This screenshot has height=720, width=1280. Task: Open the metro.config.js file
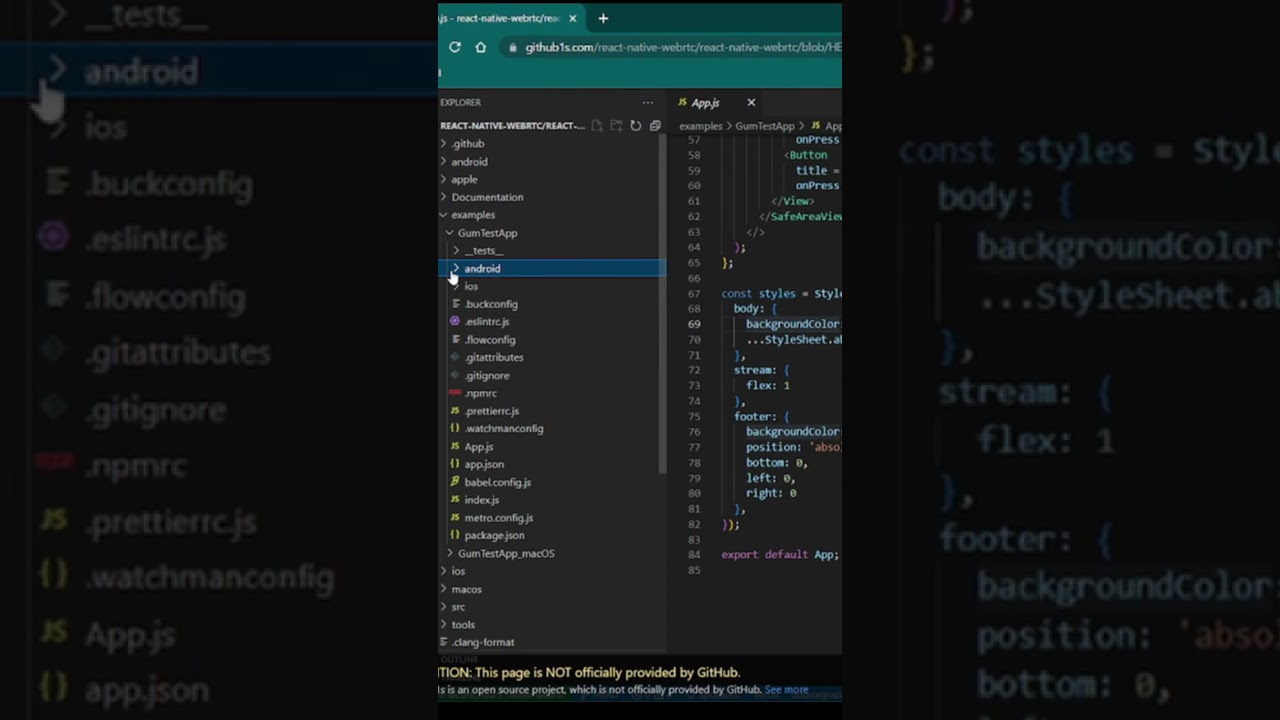coord(552,518)
